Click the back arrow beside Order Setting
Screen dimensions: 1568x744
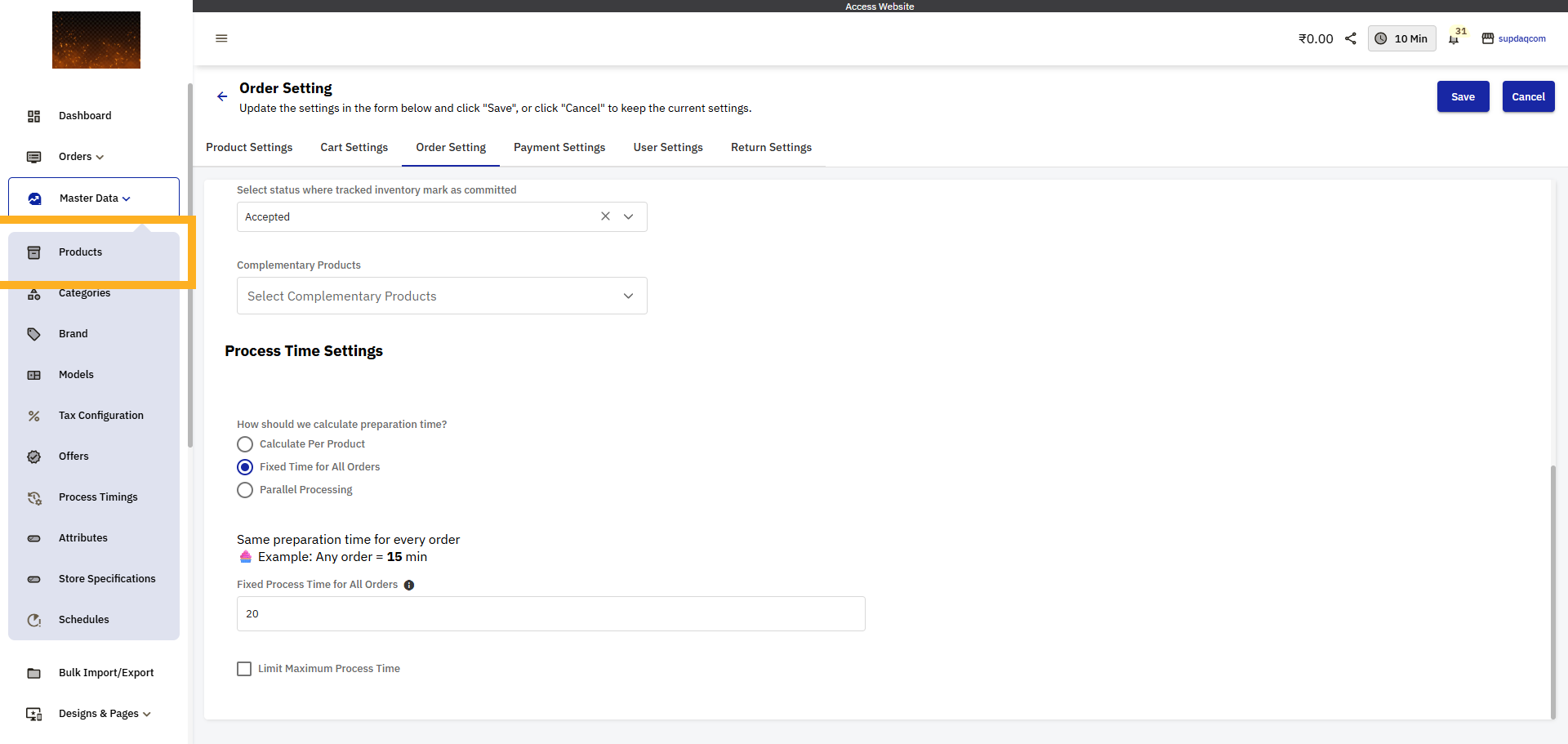[x=222, y=96]
